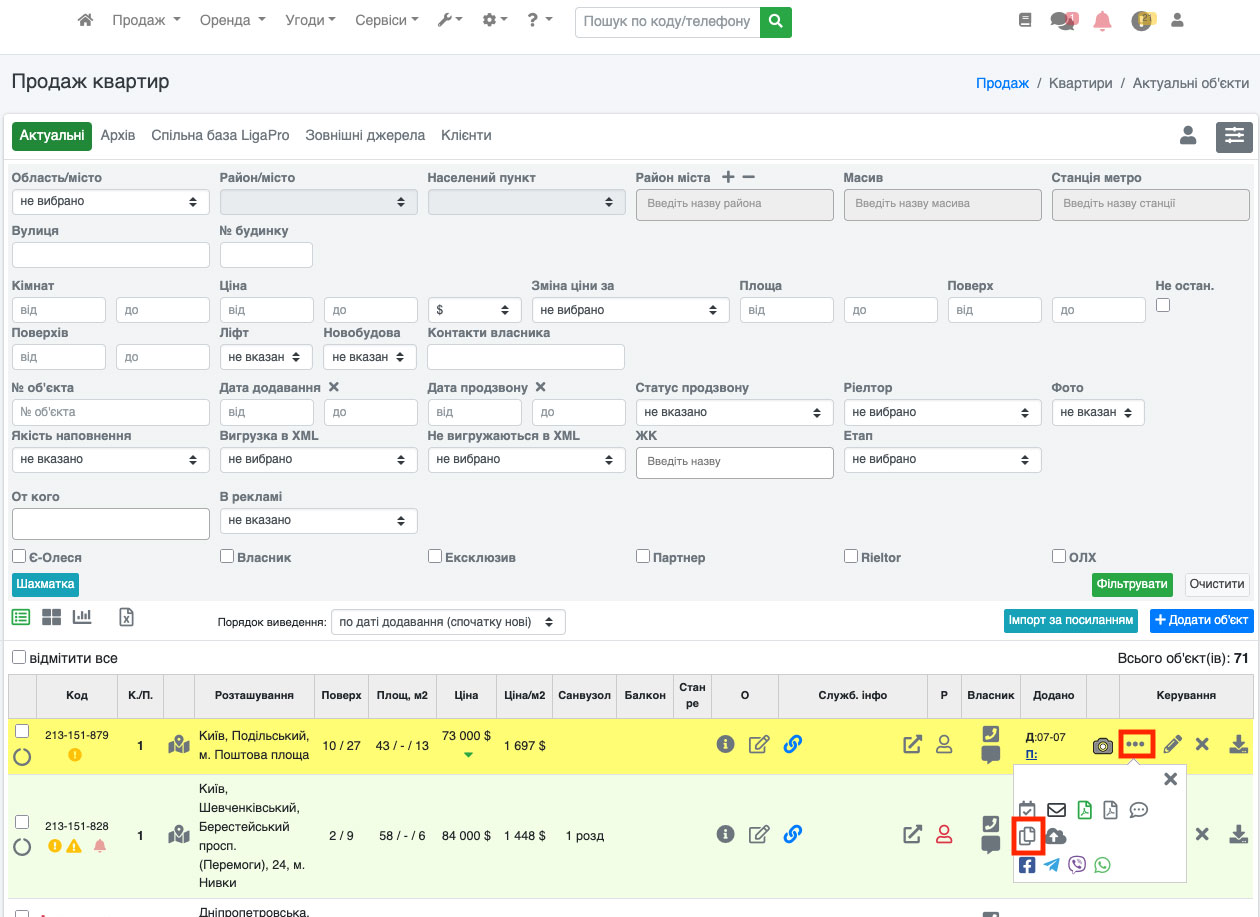Click the camera photos icon in first row
The height and width of the screenshot is (917, 1260).
point(1102,746)
